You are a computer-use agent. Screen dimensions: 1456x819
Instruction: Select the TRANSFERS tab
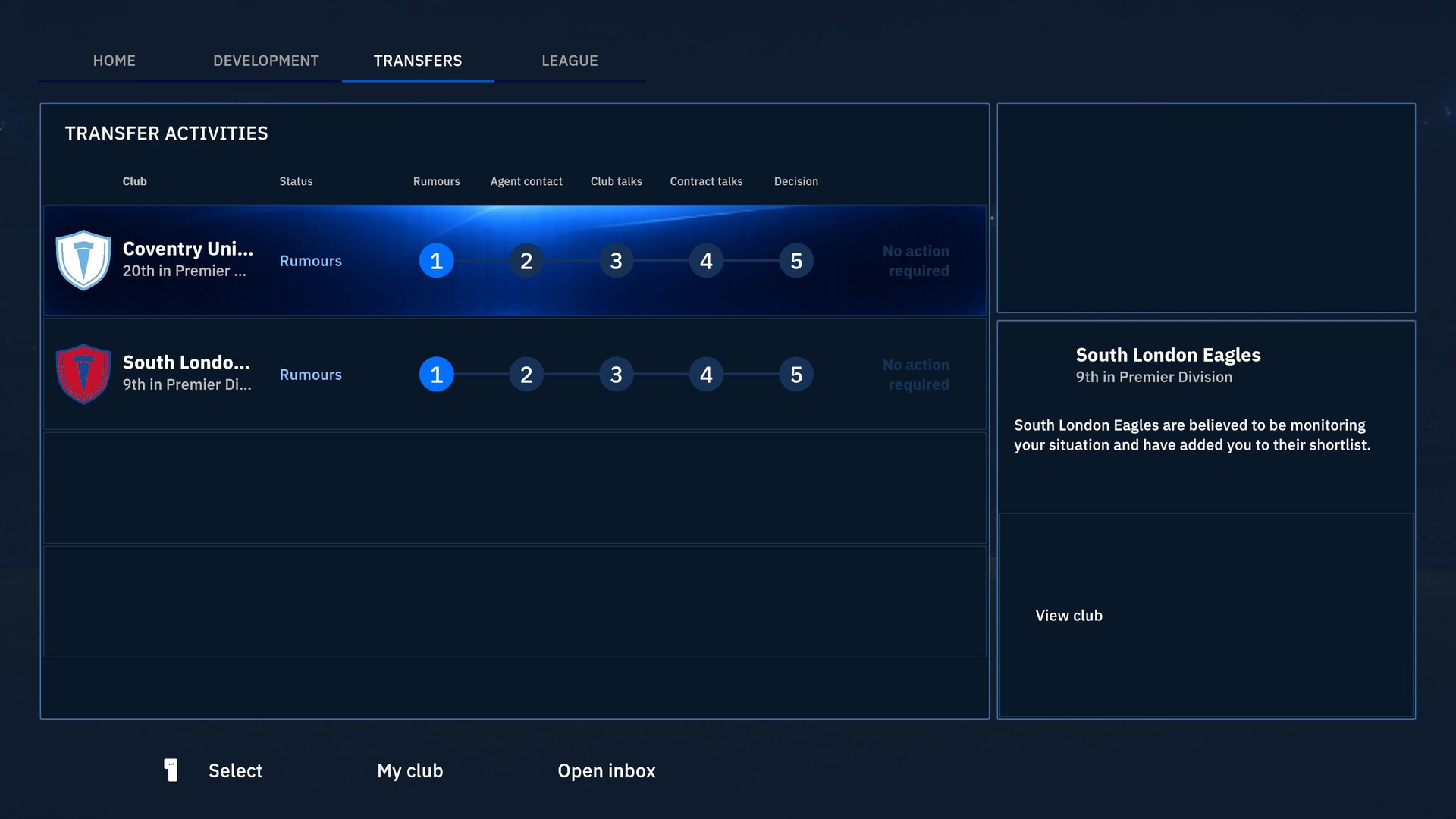(x=418, y=61)
